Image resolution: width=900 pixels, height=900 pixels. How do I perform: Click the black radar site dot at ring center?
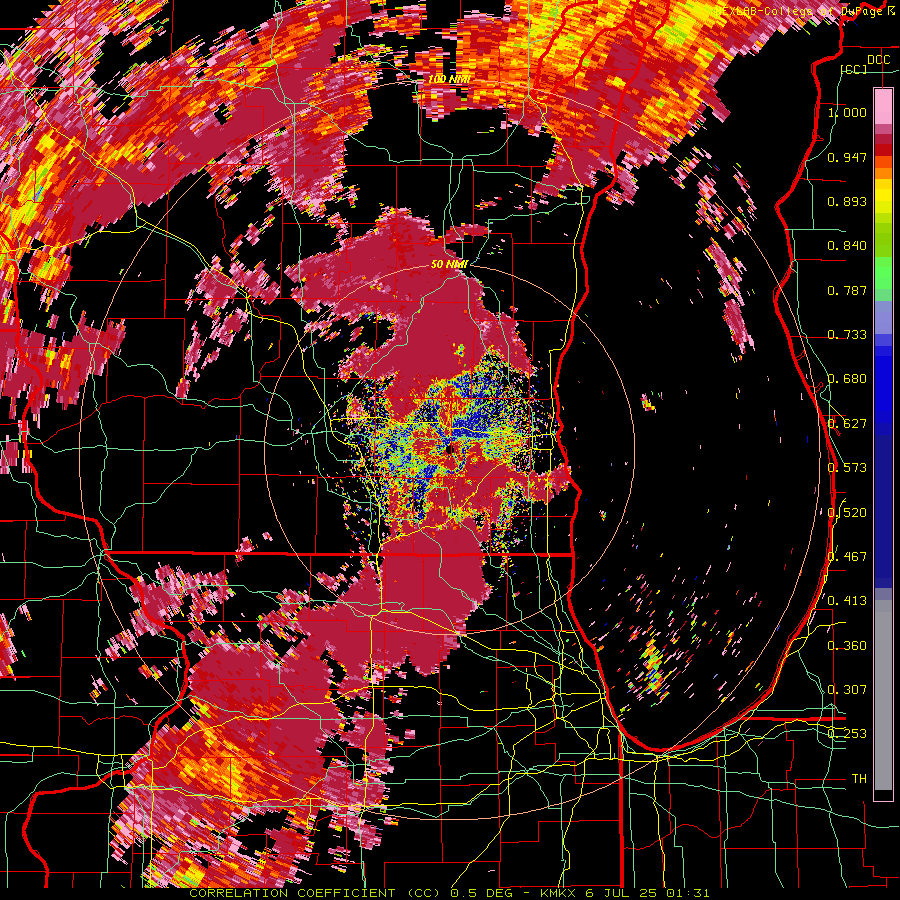[450, 449]
